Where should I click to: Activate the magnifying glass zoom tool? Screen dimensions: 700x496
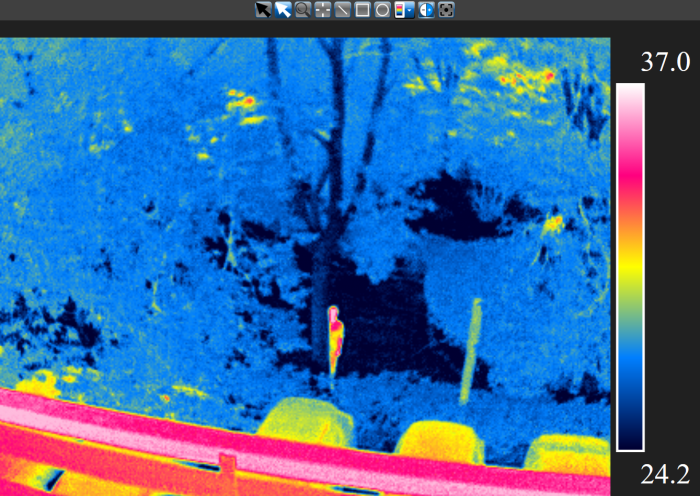click(x=303, y=10)
